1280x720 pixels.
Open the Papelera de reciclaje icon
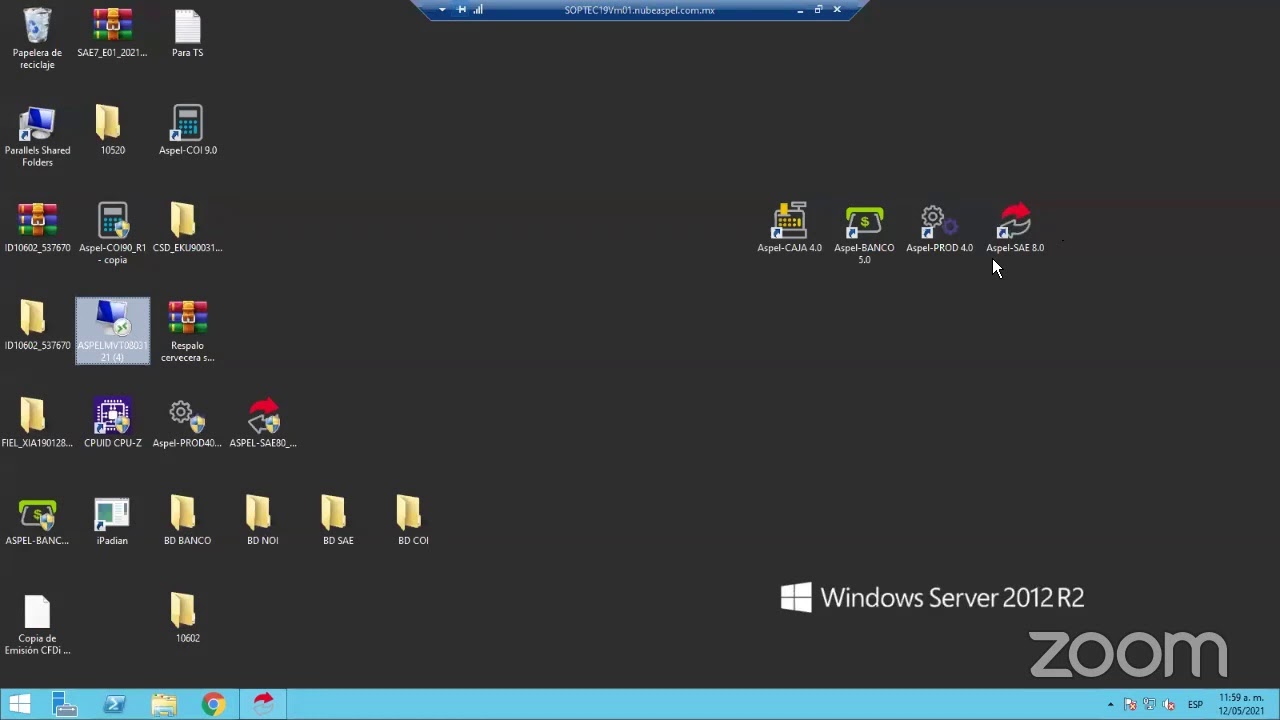click(37, 39)
